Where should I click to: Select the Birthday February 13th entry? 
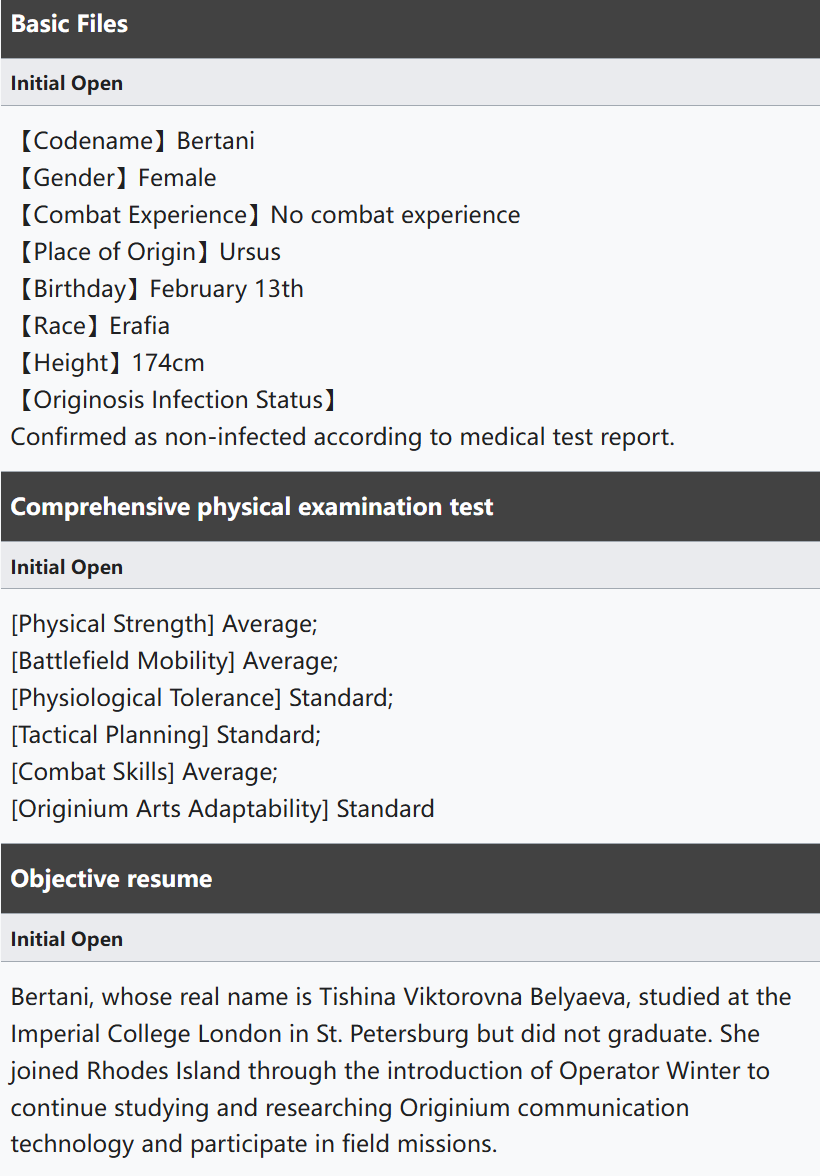(x=158, y=289)
